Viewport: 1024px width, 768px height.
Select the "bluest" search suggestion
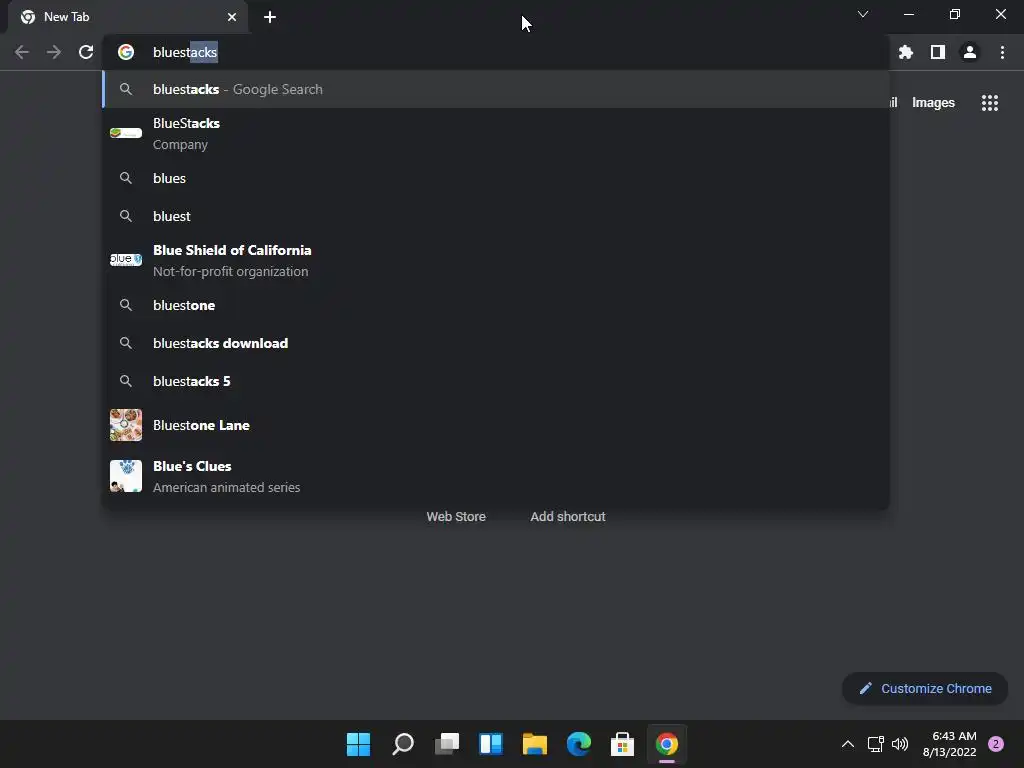tap(496, 216)
